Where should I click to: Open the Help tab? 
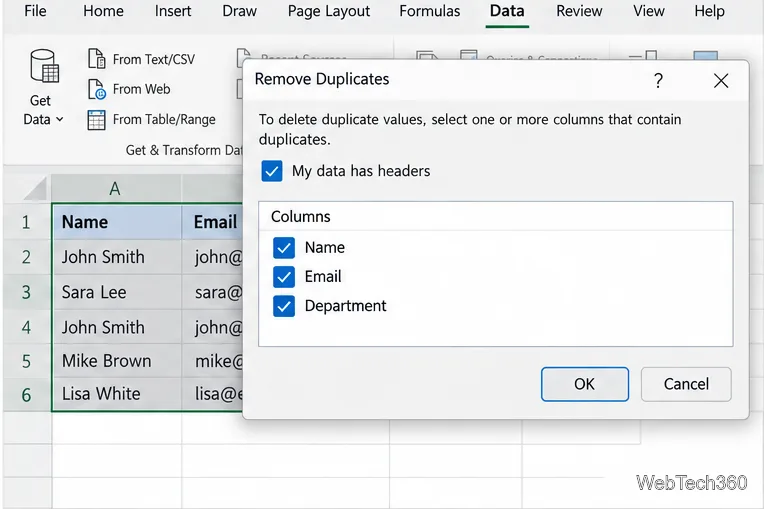tap(709, 11)
